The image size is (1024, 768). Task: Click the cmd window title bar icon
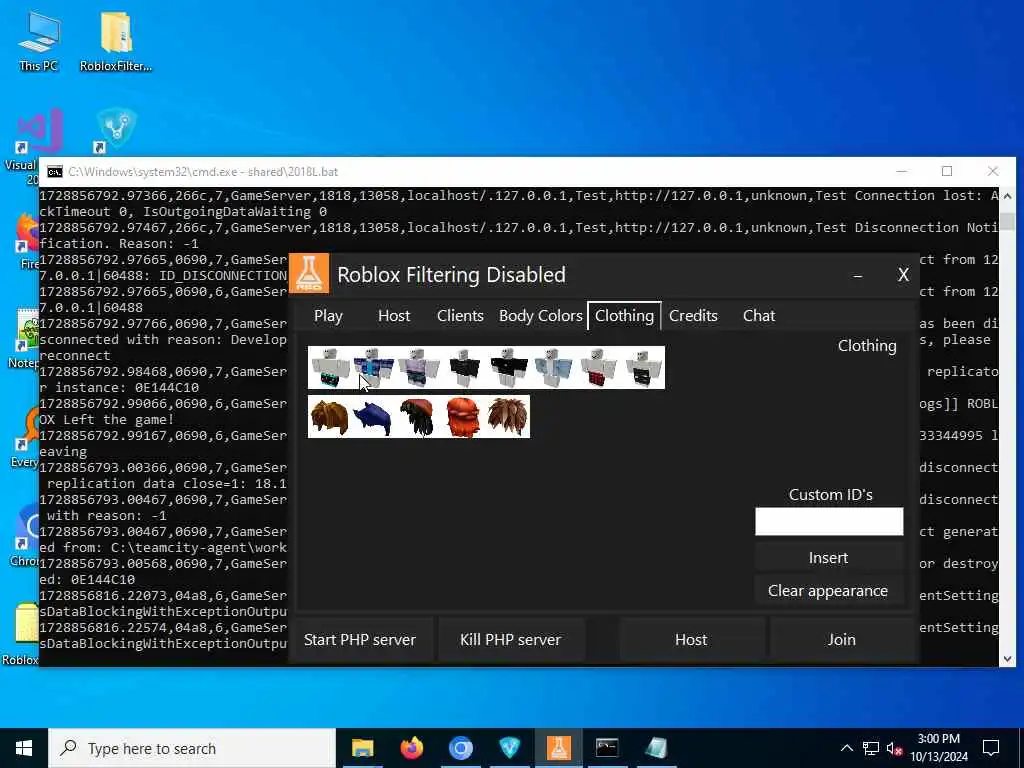pyautogui.click(x=55, y=172)
